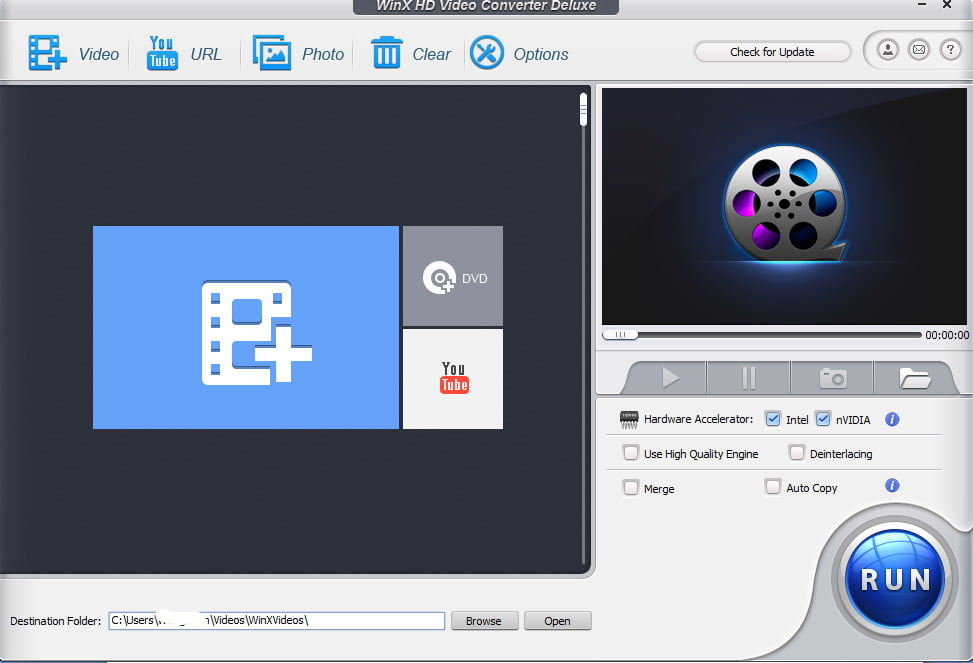Play the preview video
Image resolution: width=973 pixels, height=663 pixels.
point(669,377)
